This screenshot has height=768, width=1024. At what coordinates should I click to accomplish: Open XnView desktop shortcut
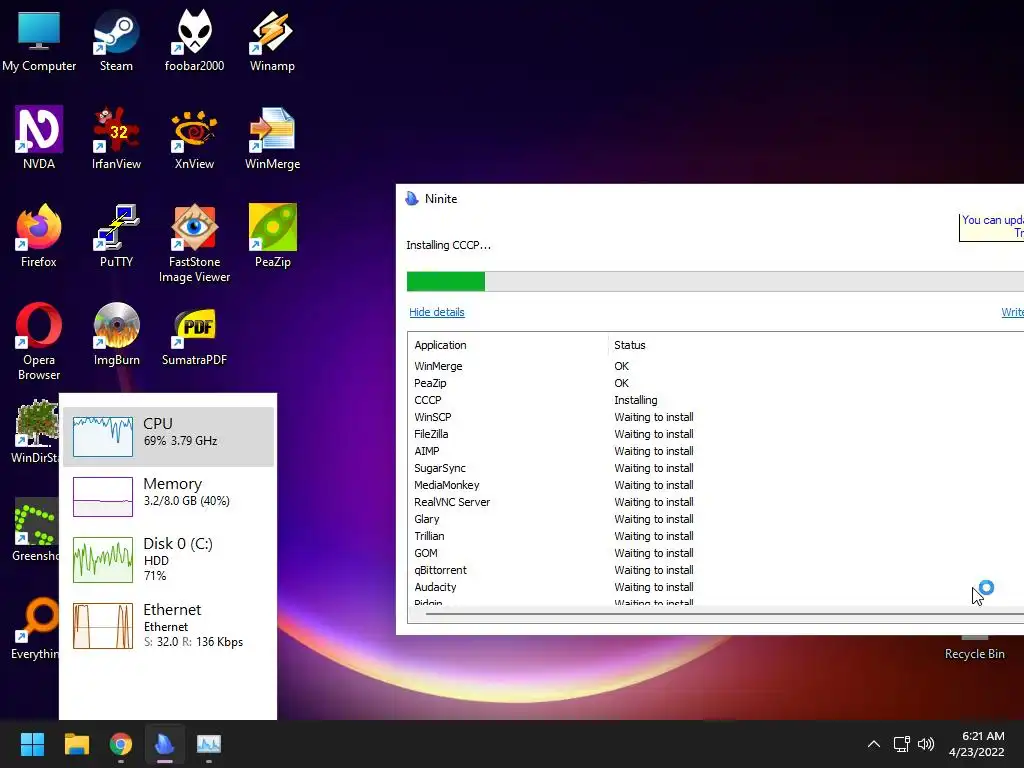(194, 138)
